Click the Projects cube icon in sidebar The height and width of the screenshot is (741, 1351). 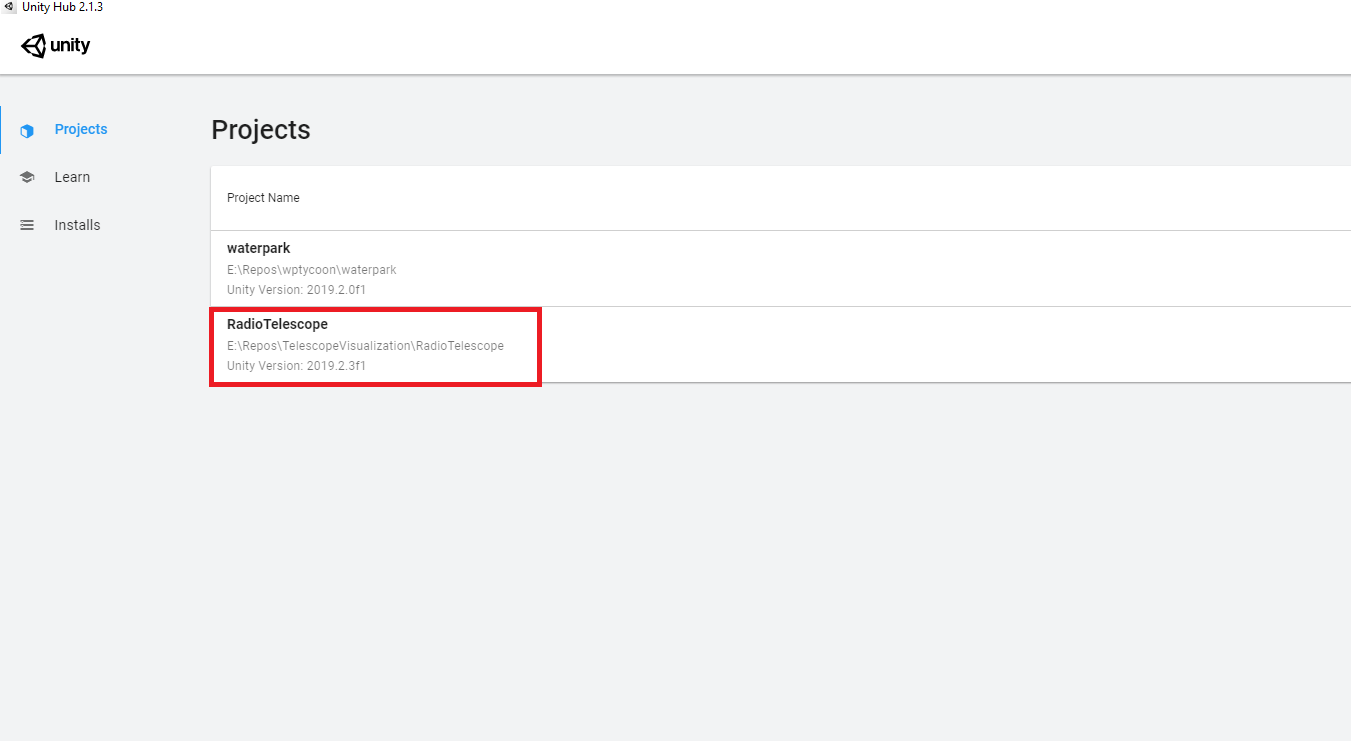27,130
